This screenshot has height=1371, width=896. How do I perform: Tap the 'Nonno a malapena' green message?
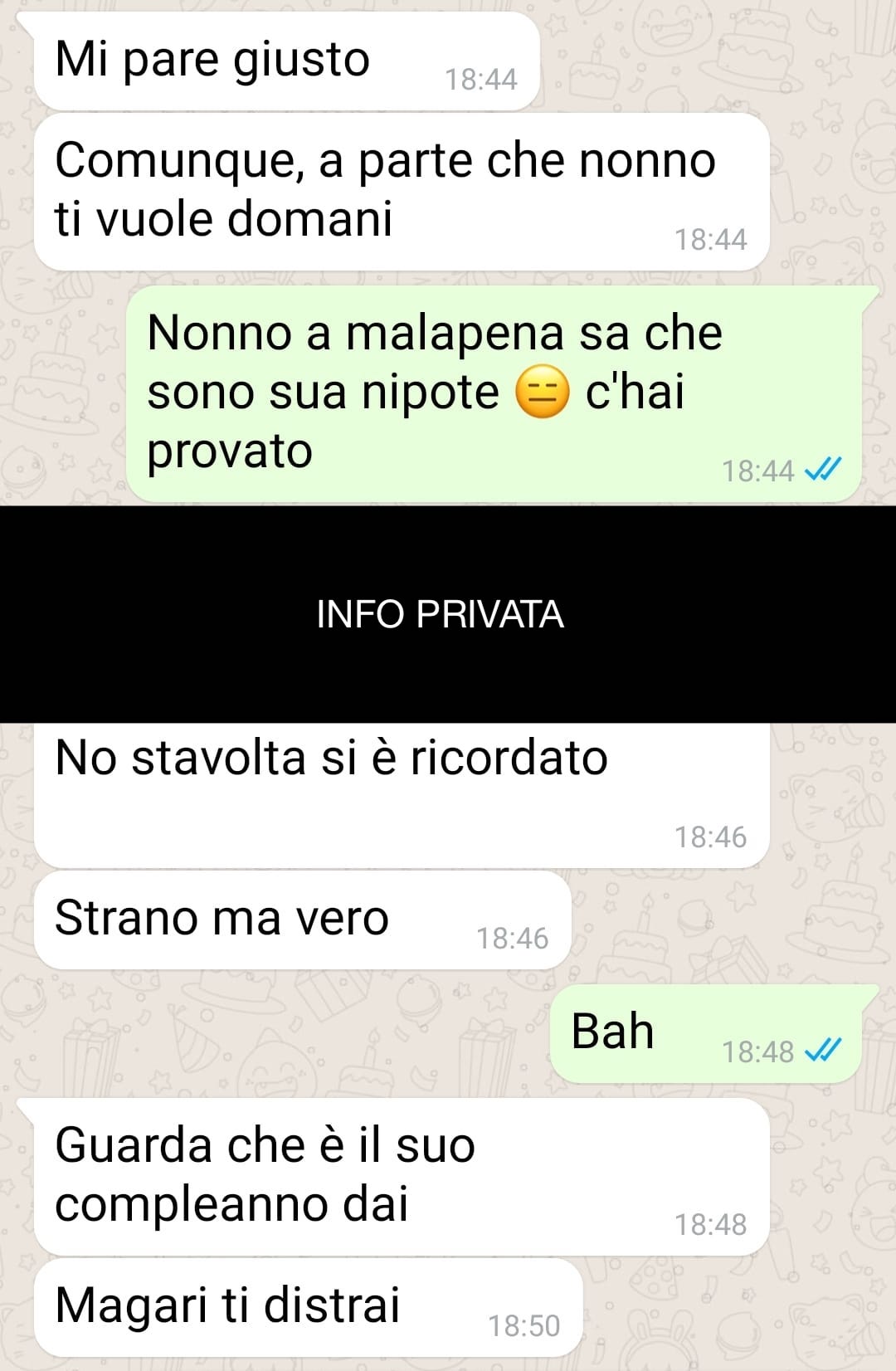(x=494, y=393)
